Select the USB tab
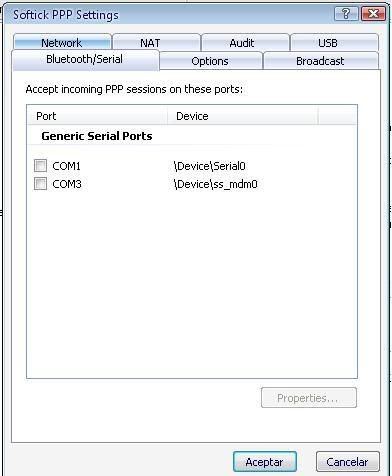 tap(334, 42)
